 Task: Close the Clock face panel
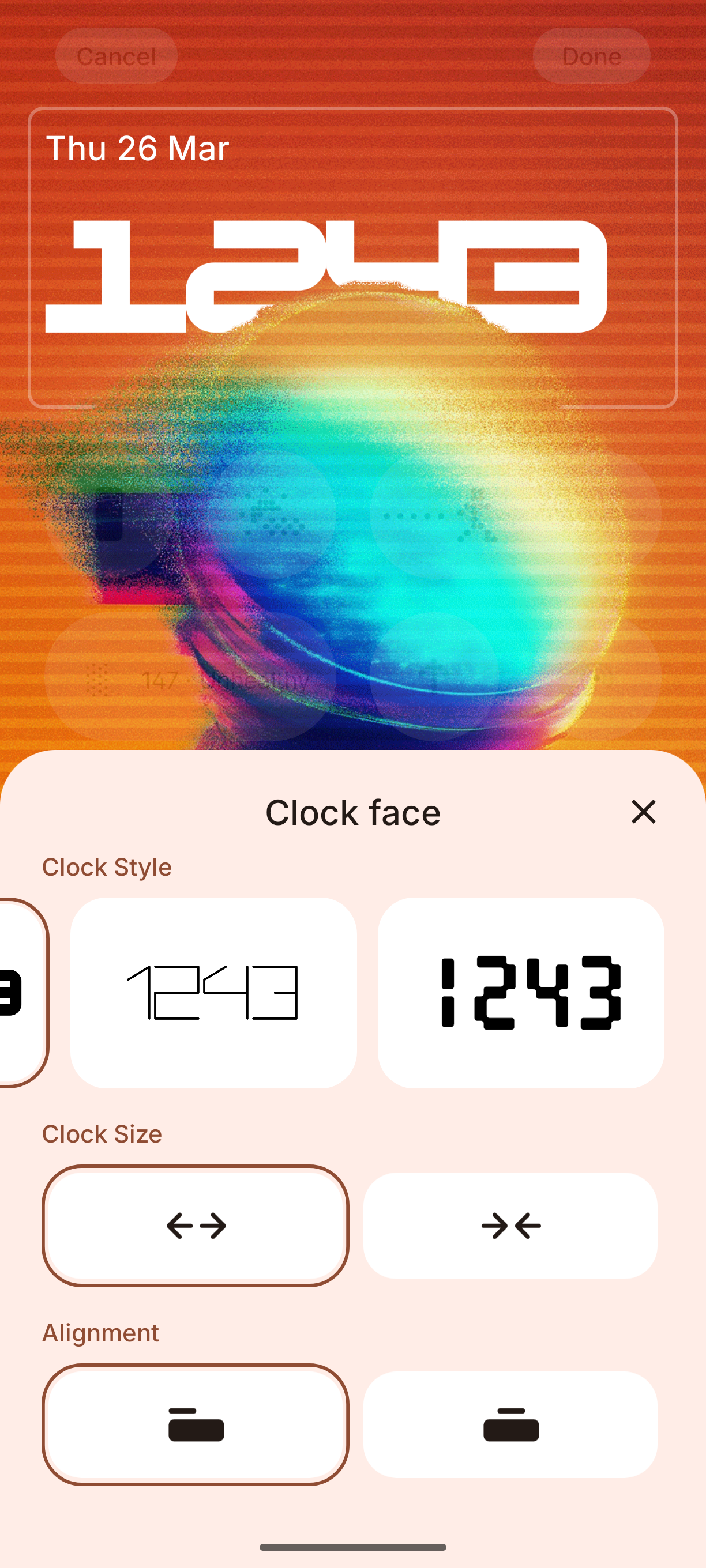coord(643,812)
